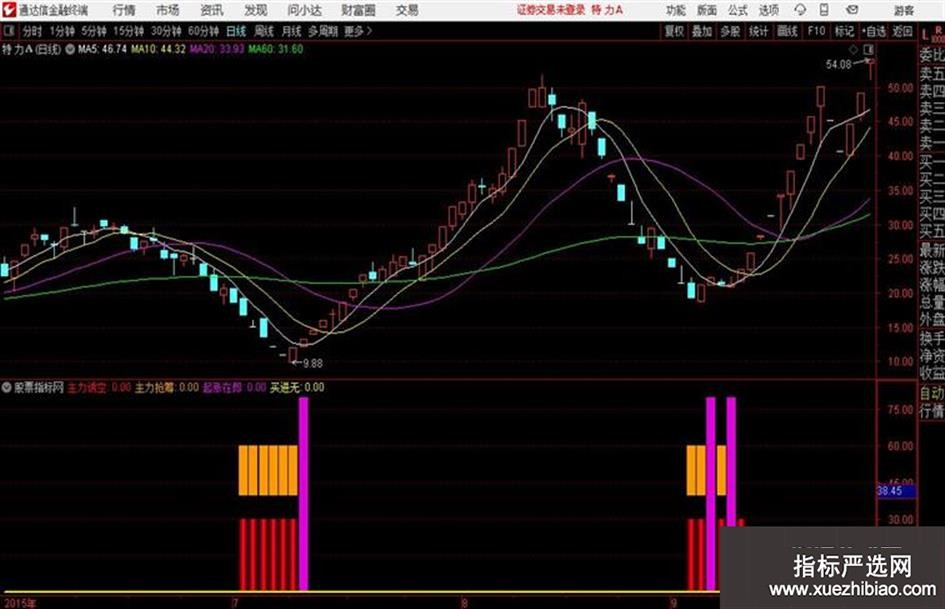The height and width of the screenshot is (609, 945).
Task: Open the 行情 menu
Action: pos(124,10)
